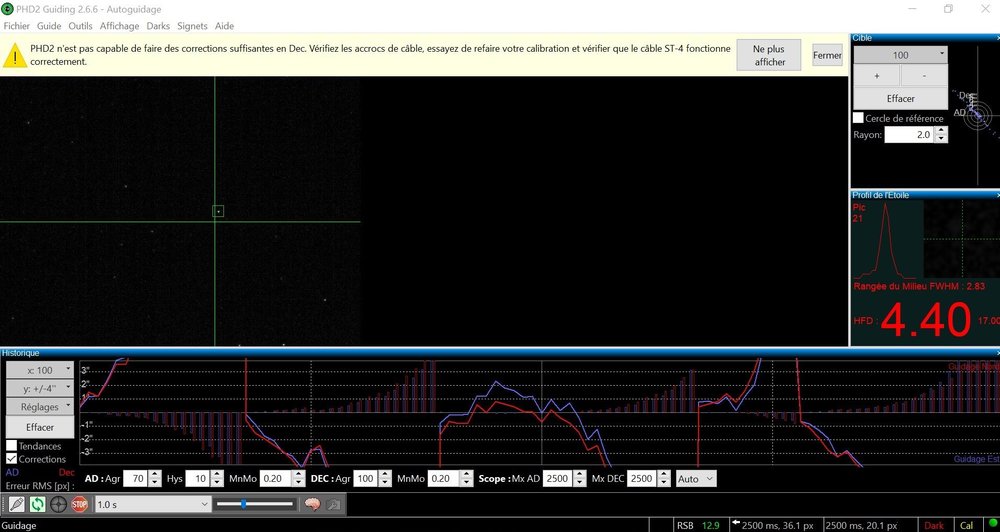The image size is (1000, 532).
Task: Open the Guide menu
Action: point(49,26)
